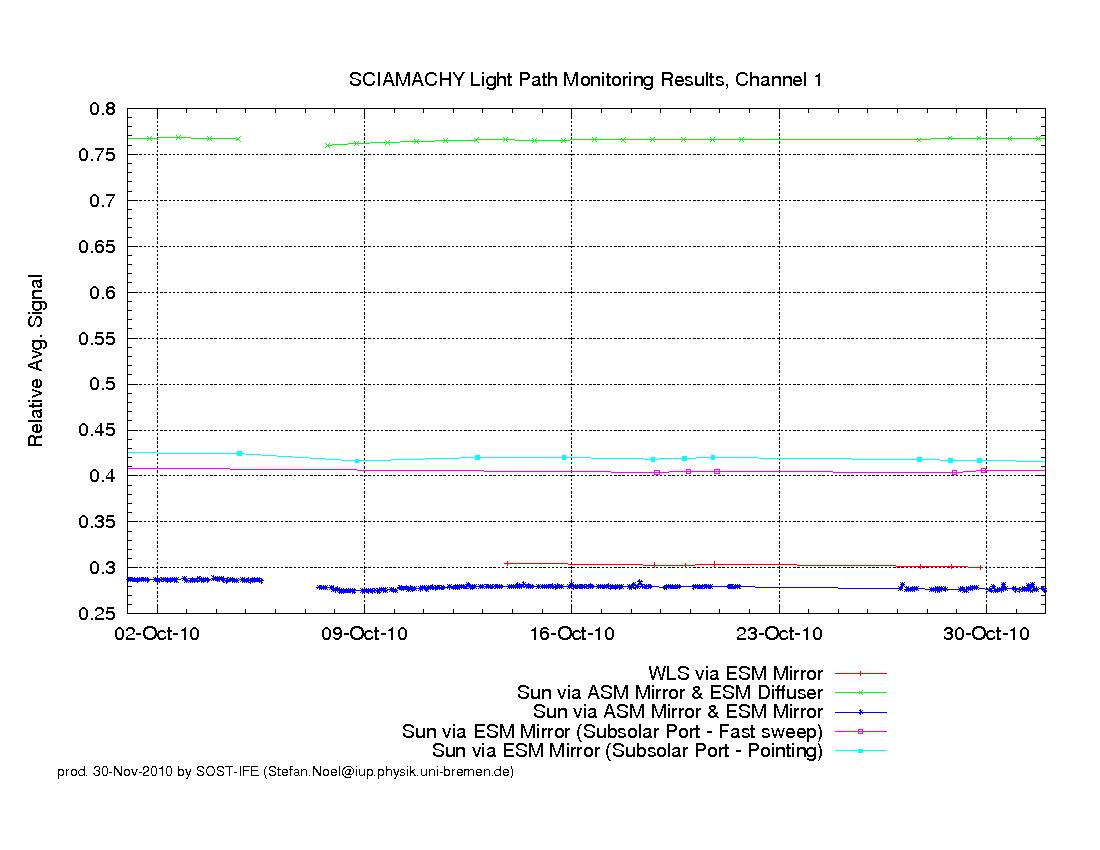
Task: Click the production credit line with Stefan.Noel email
Action: point(286,772)
